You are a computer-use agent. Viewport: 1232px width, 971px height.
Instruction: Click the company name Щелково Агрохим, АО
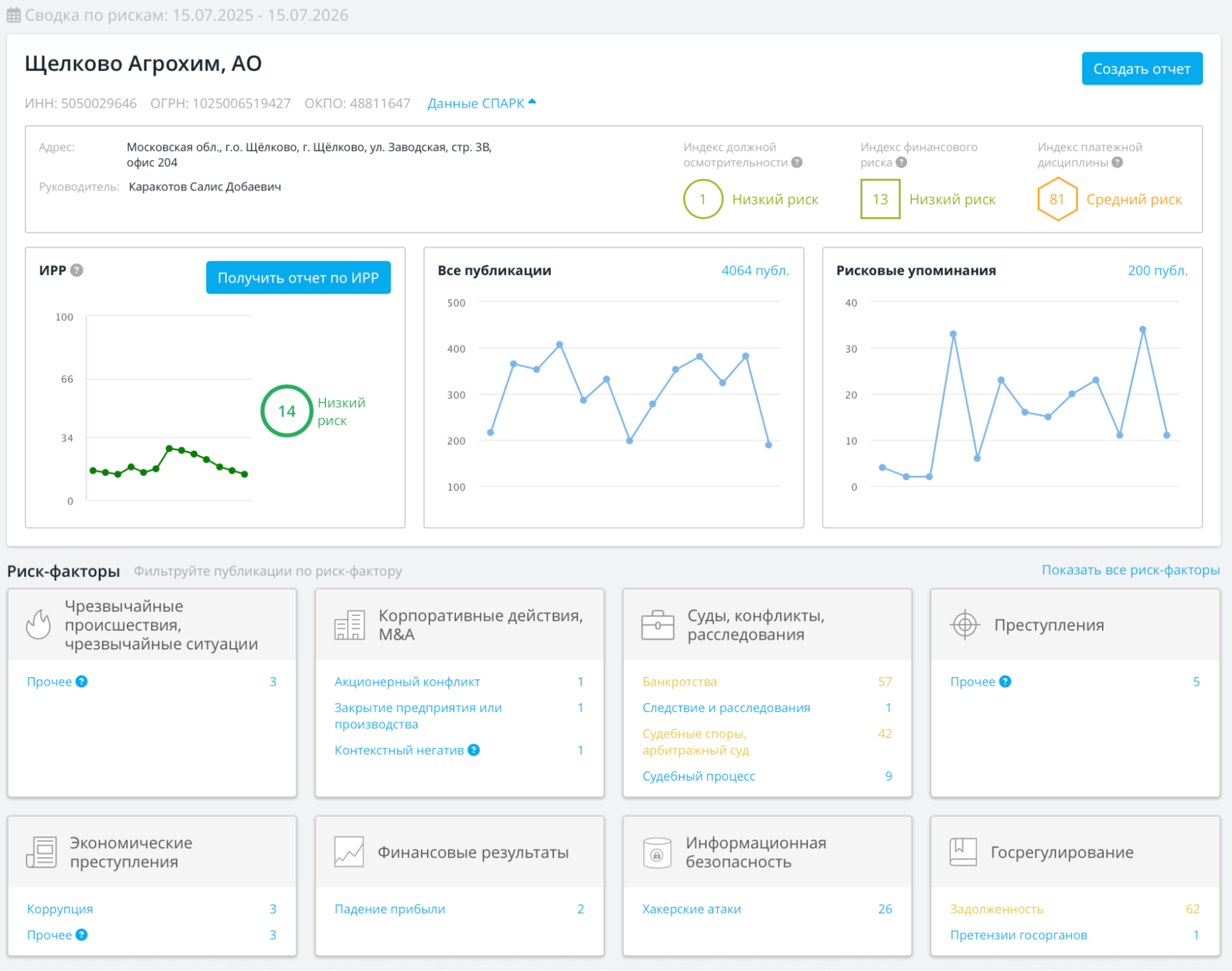click(143, 63)
